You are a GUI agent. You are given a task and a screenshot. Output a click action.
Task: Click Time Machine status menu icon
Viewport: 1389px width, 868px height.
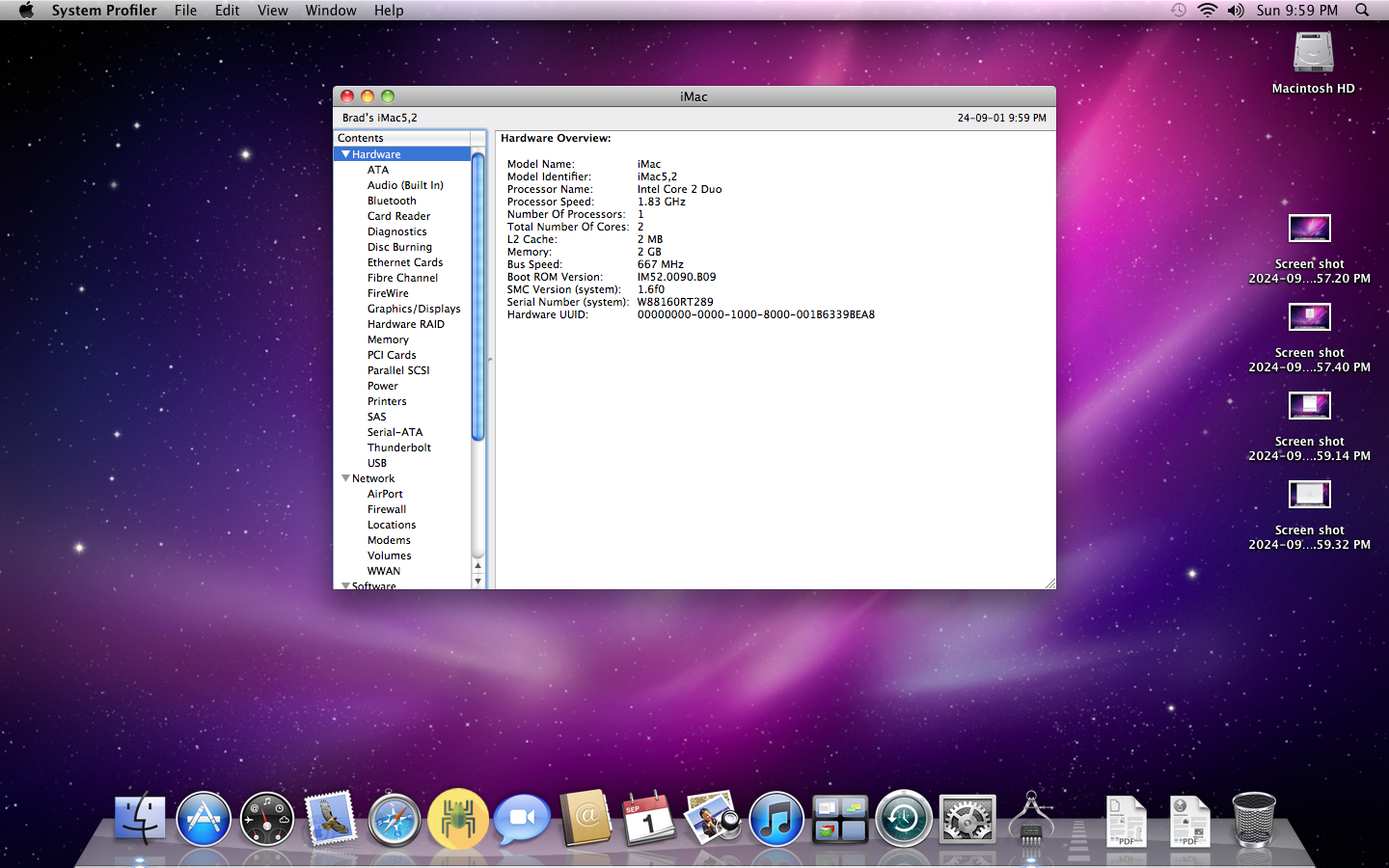coord(1178,11)
